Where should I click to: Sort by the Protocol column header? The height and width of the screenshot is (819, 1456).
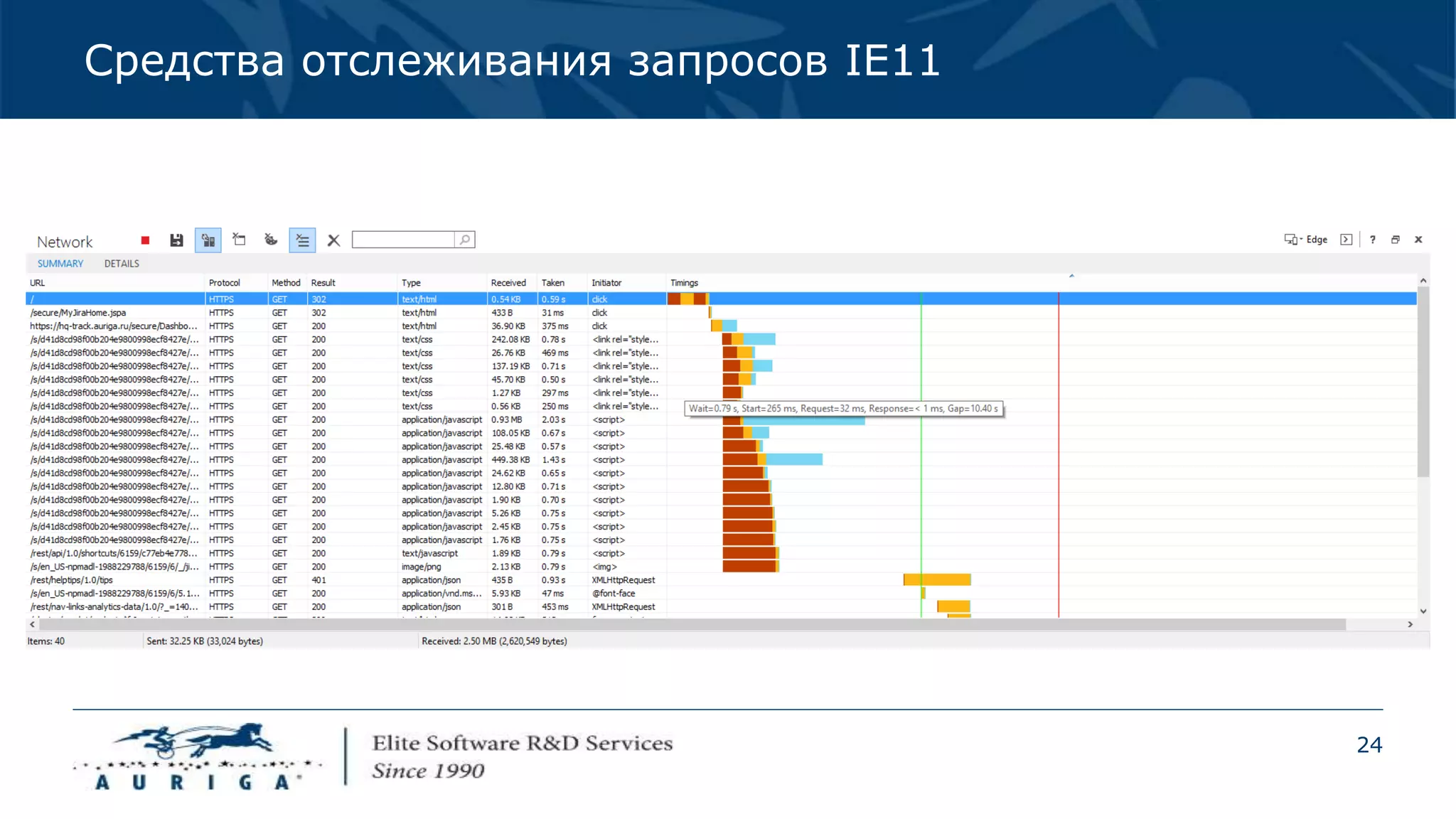click(236, 283)
